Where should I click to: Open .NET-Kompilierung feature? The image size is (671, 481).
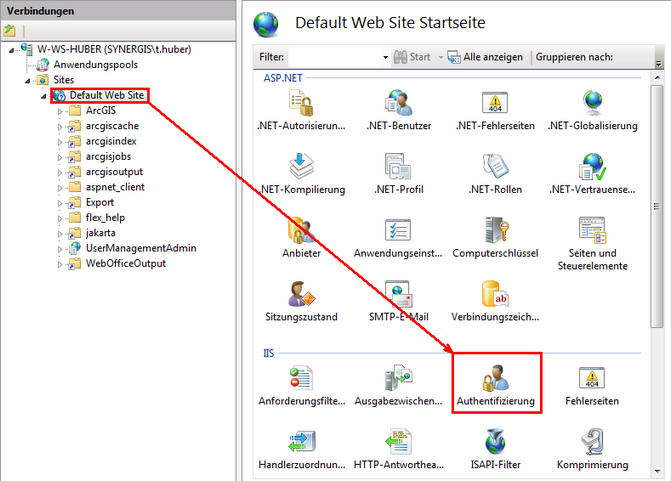[301, 174]
